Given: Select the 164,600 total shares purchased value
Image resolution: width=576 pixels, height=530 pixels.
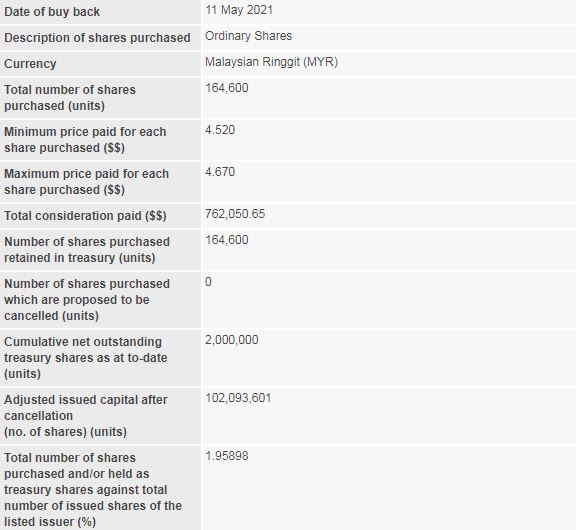Looking at the screenshot, I should [x=227, y=88].
